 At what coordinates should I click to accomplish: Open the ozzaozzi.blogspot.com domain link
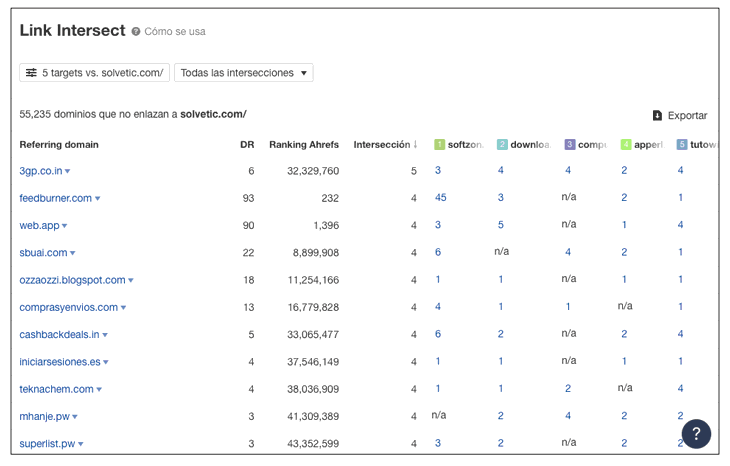pyautogui.click(x=72, y=280)
